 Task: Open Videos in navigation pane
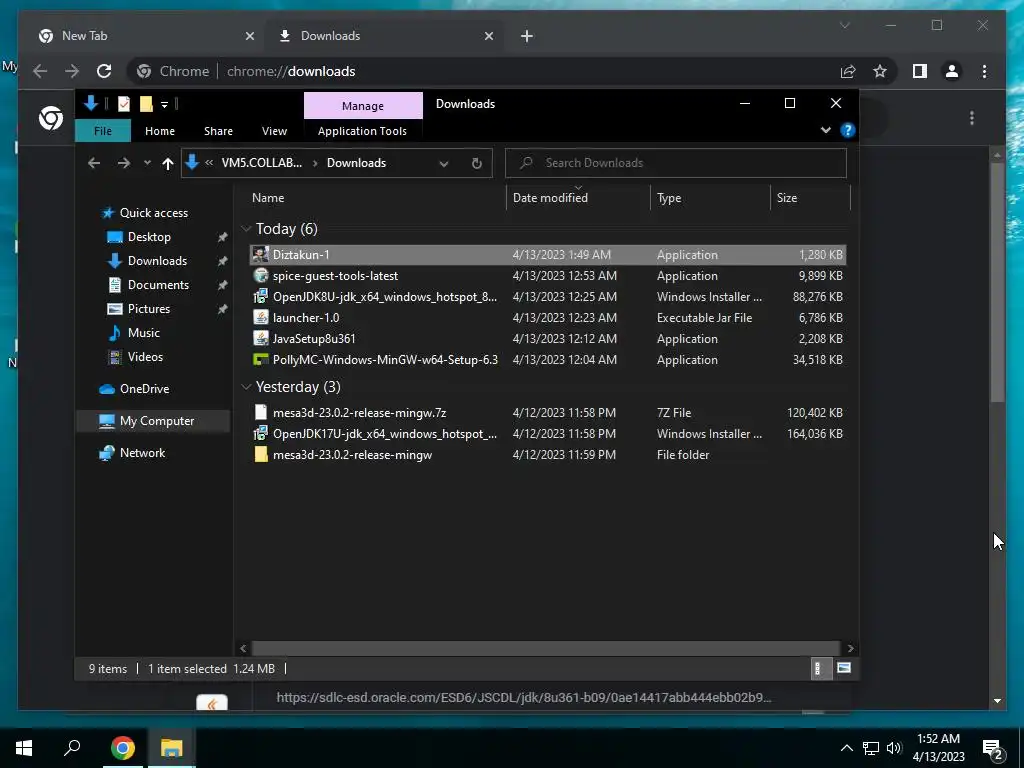pyautogui.click(x=145, y=357)
